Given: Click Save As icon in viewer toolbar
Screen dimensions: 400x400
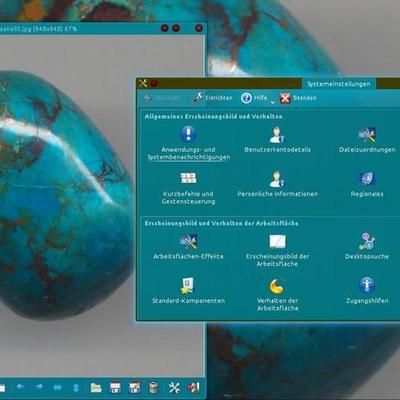Looking at the screenshot, I should pos(134,388).
